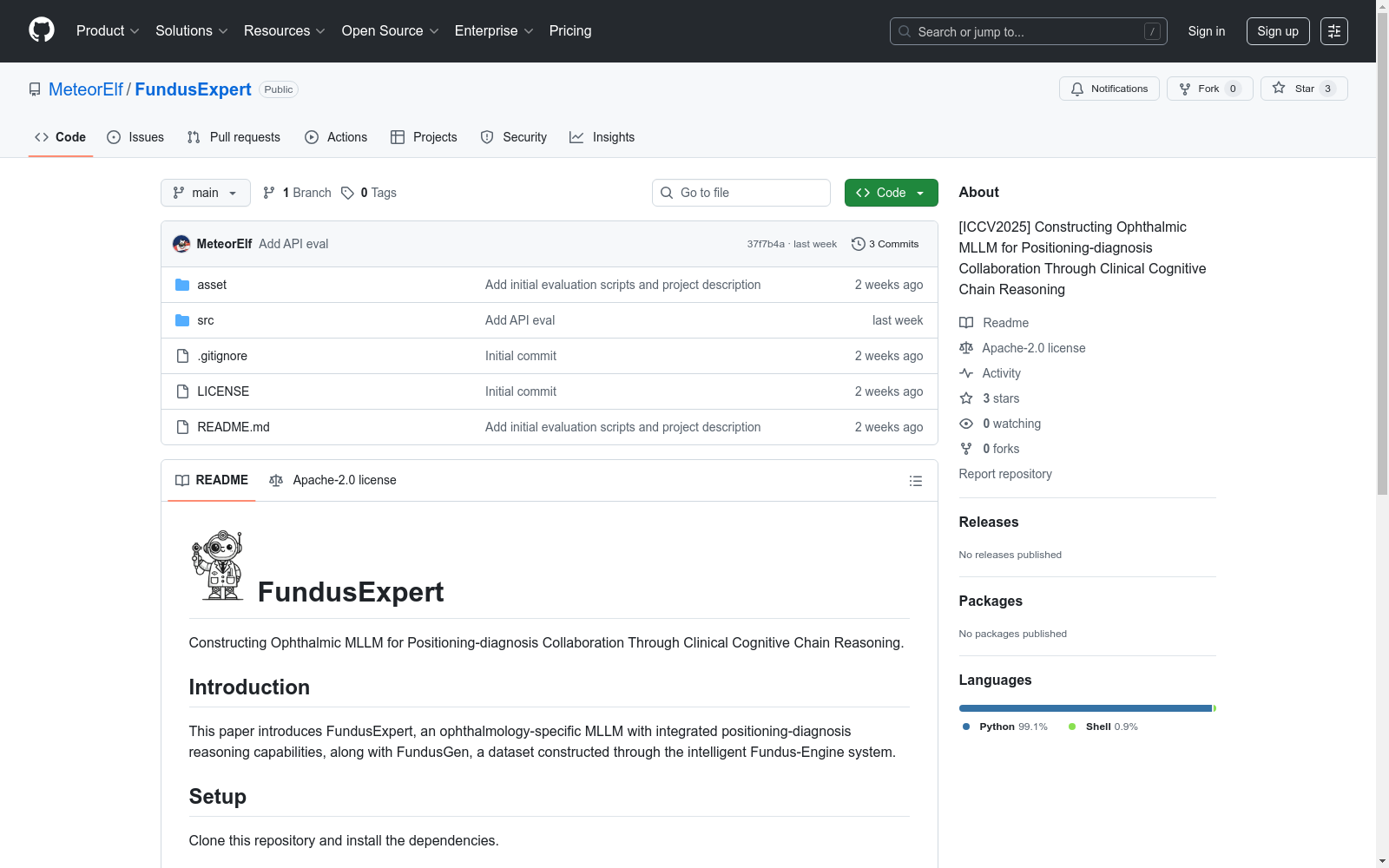Open the Packages section heading

[x=991, y=601]
